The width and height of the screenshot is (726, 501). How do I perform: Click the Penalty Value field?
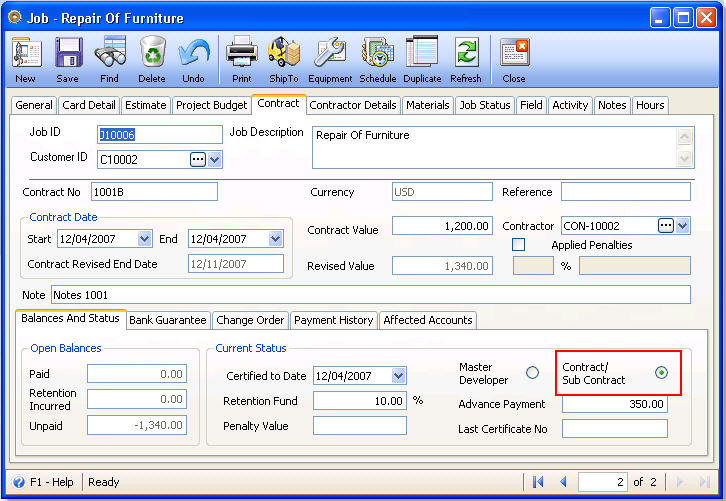360,426
